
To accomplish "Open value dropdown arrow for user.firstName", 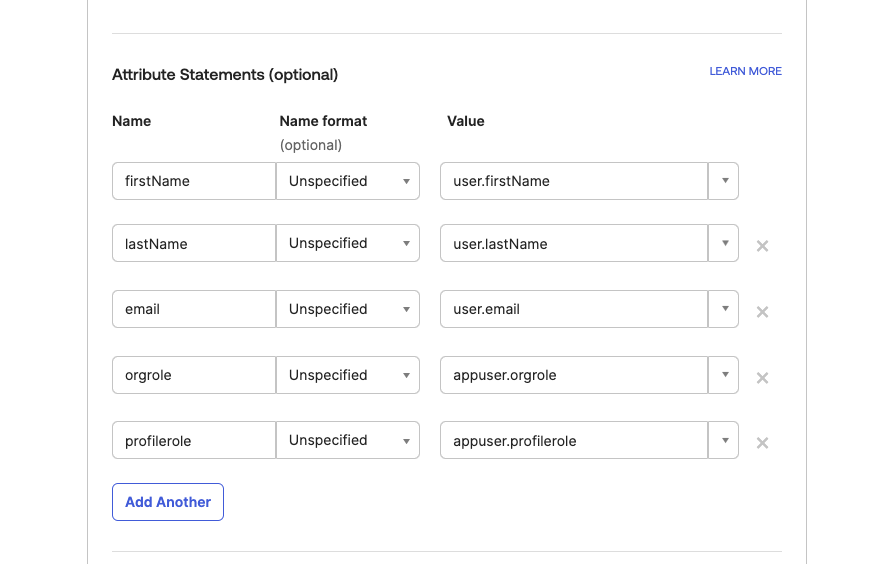I will click(x=723, y=181).
